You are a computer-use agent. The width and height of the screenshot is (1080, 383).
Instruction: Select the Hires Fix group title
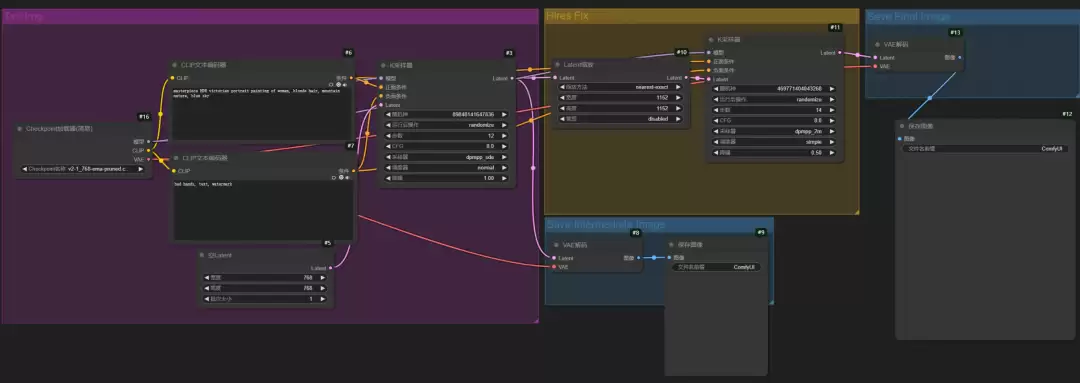[x=568, y=15]
